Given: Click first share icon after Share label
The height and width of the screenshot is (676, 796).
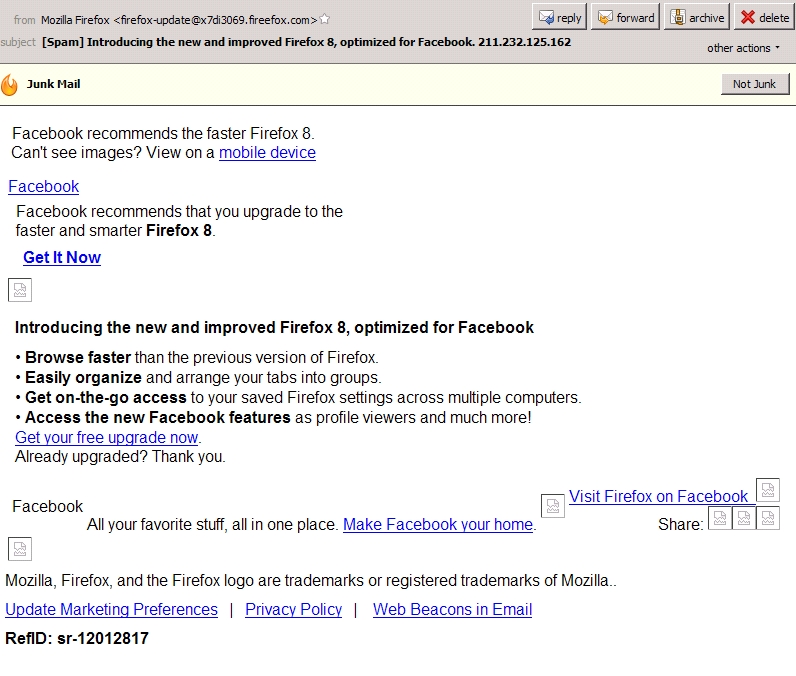Looking at the screenshot, I should click(720, 519).
